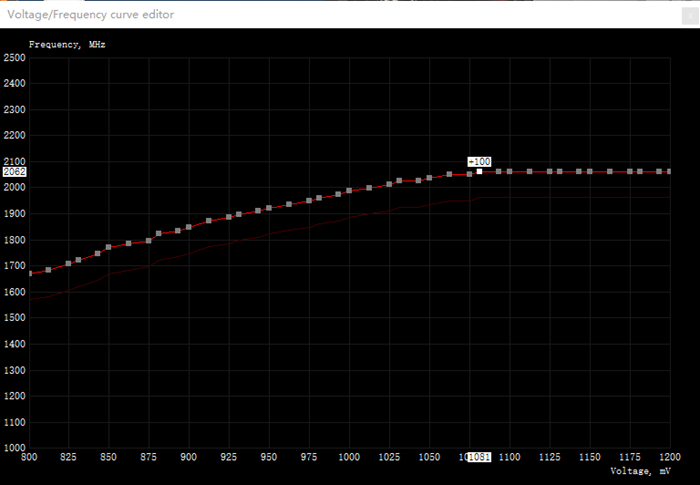
Task: Close the Voltage/Frequency curve editor window
Action: pos(690,16)
